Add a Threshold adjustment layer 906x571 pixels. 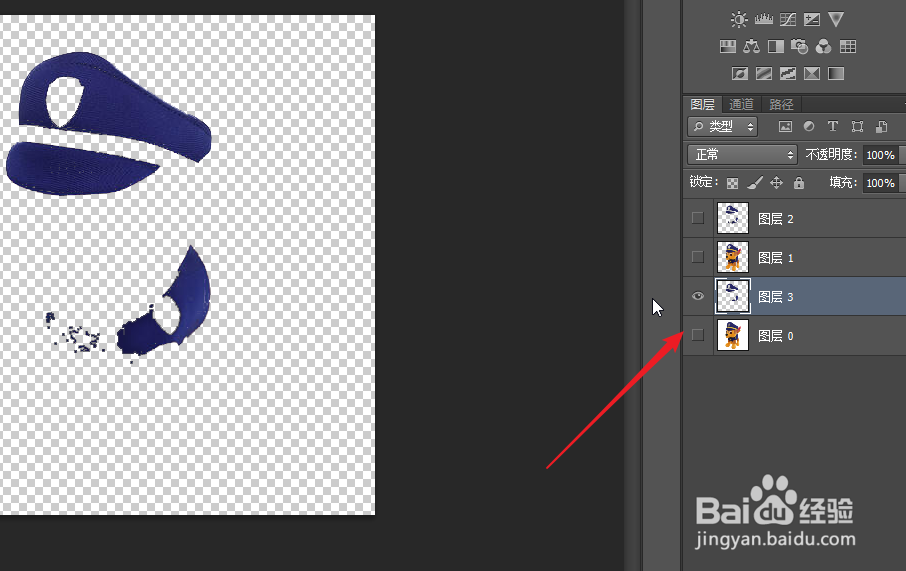click(788, 73)
